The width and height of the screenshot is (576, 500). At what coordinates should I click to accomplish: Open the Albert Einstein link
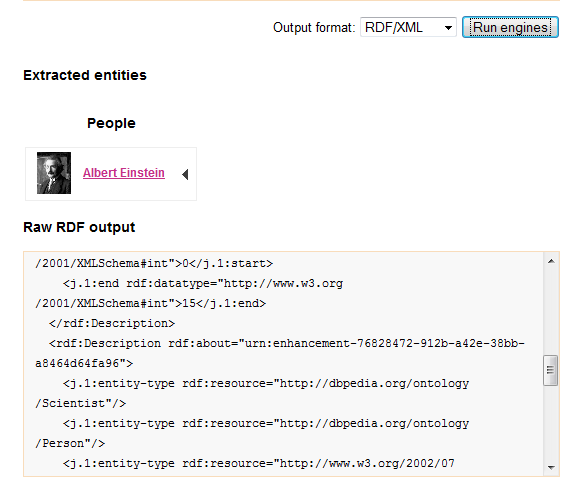[124, 173]
